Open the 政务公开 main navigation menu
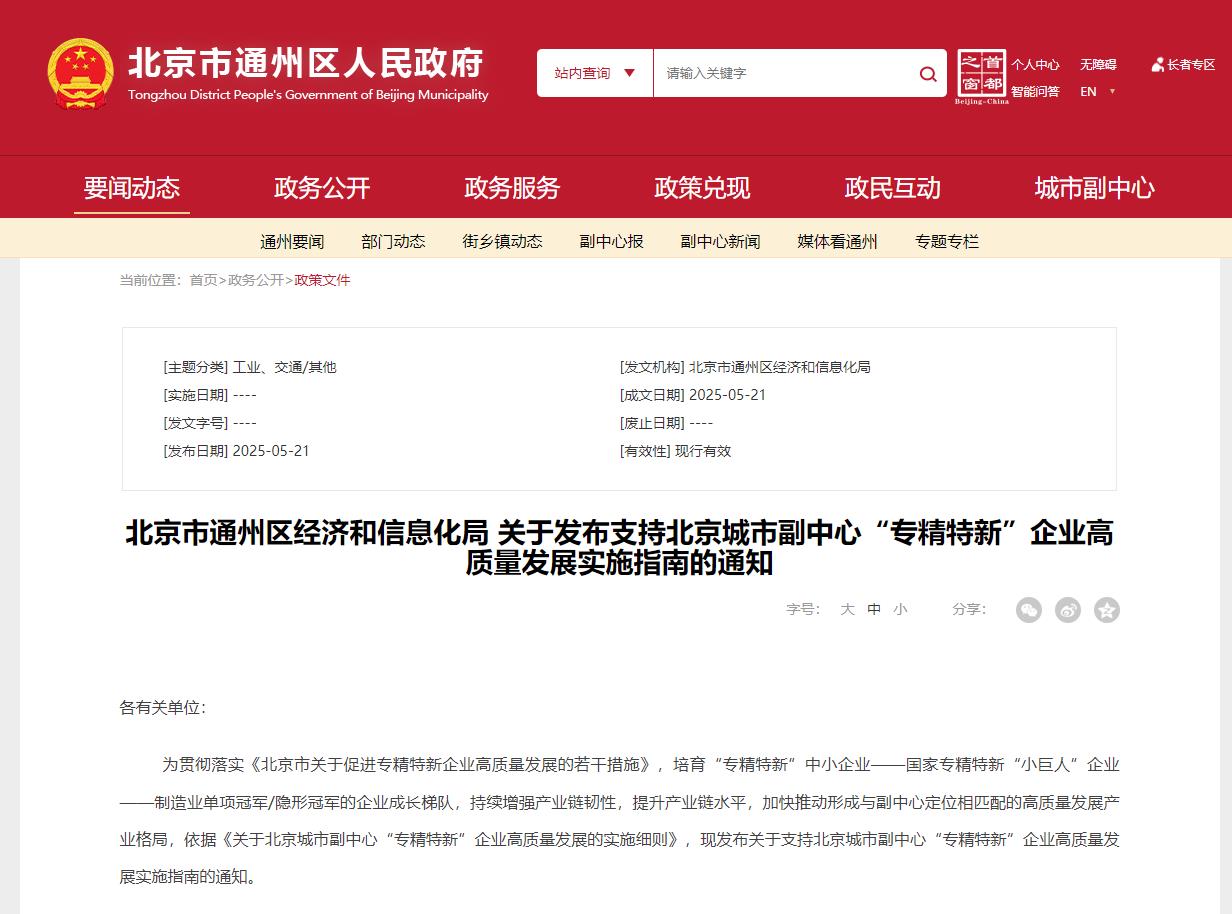Viewport: 1232px width, 914px height. click(322, 188)
